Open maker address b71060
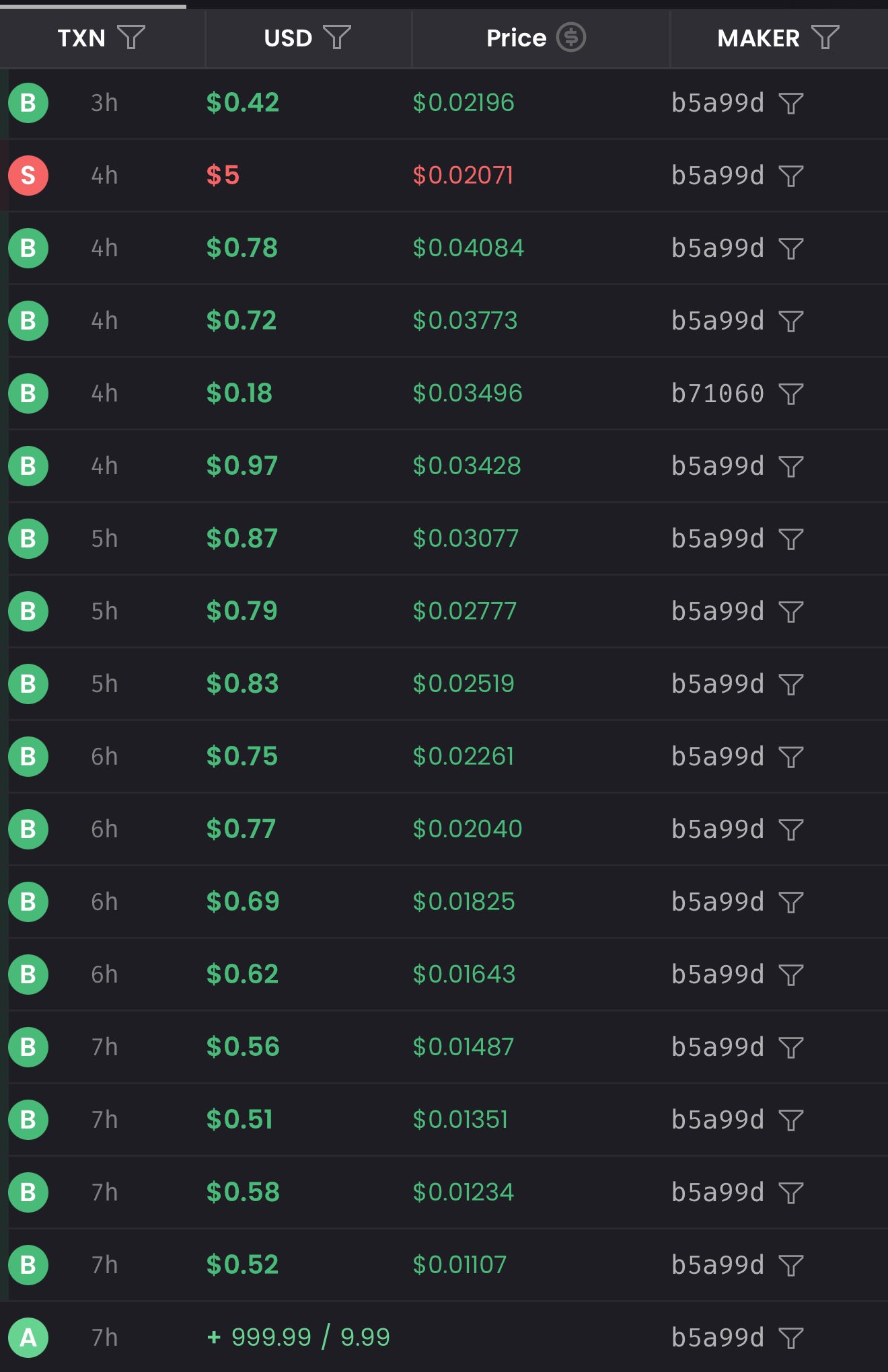Viewport: 888px width, 1372px height. [x=718, y=393]
